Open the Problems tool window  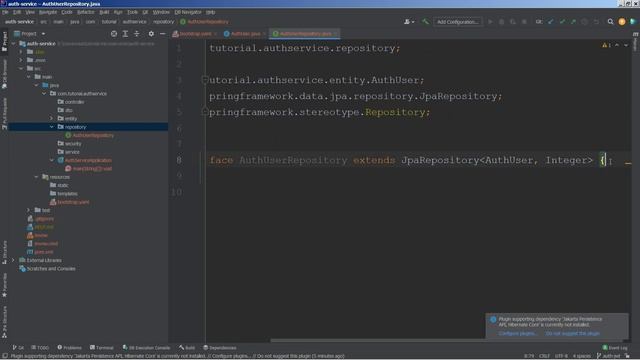(x=69, y=348)
